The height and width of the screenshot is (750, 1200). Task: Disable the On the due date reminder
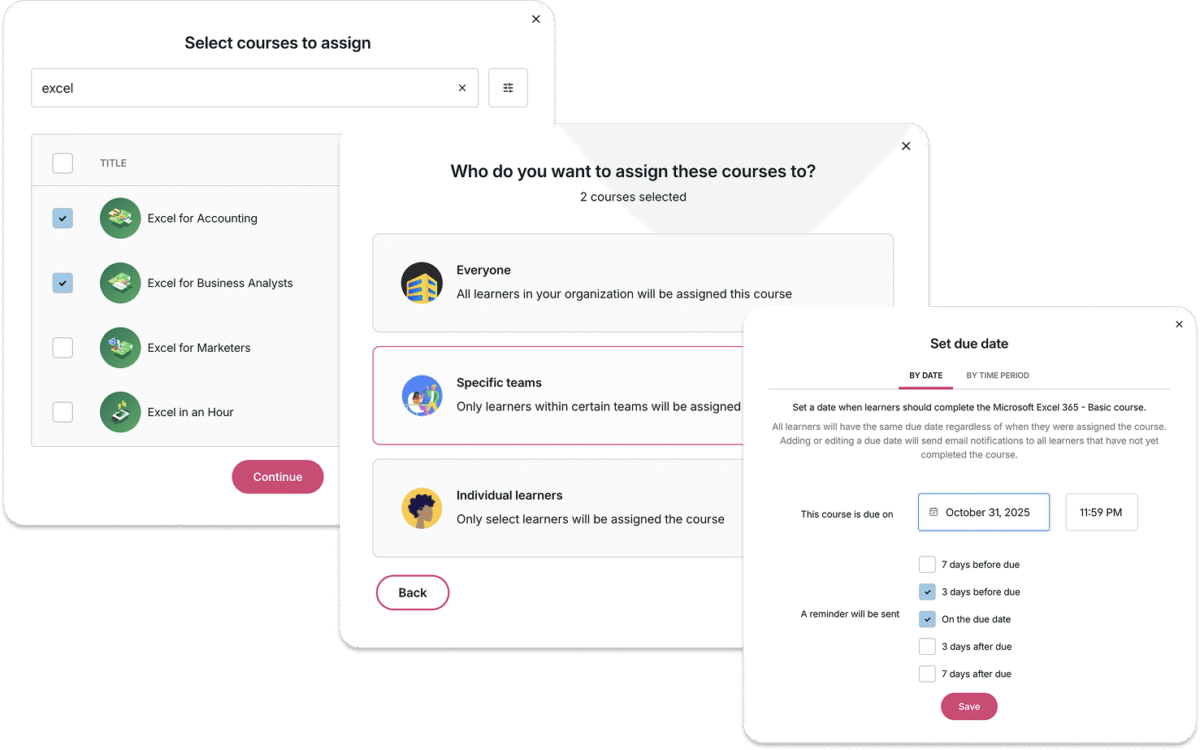(927, 619)
